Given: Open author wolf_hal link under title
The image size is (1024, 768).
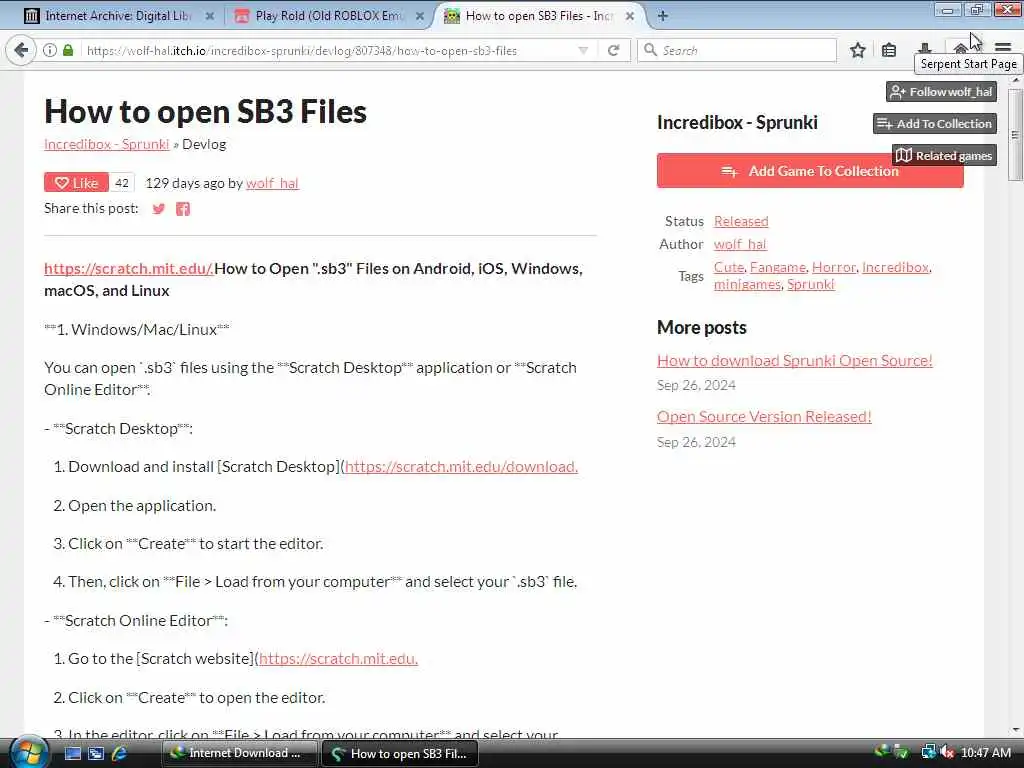Looking at the screenshot, I should pos(272,184).
